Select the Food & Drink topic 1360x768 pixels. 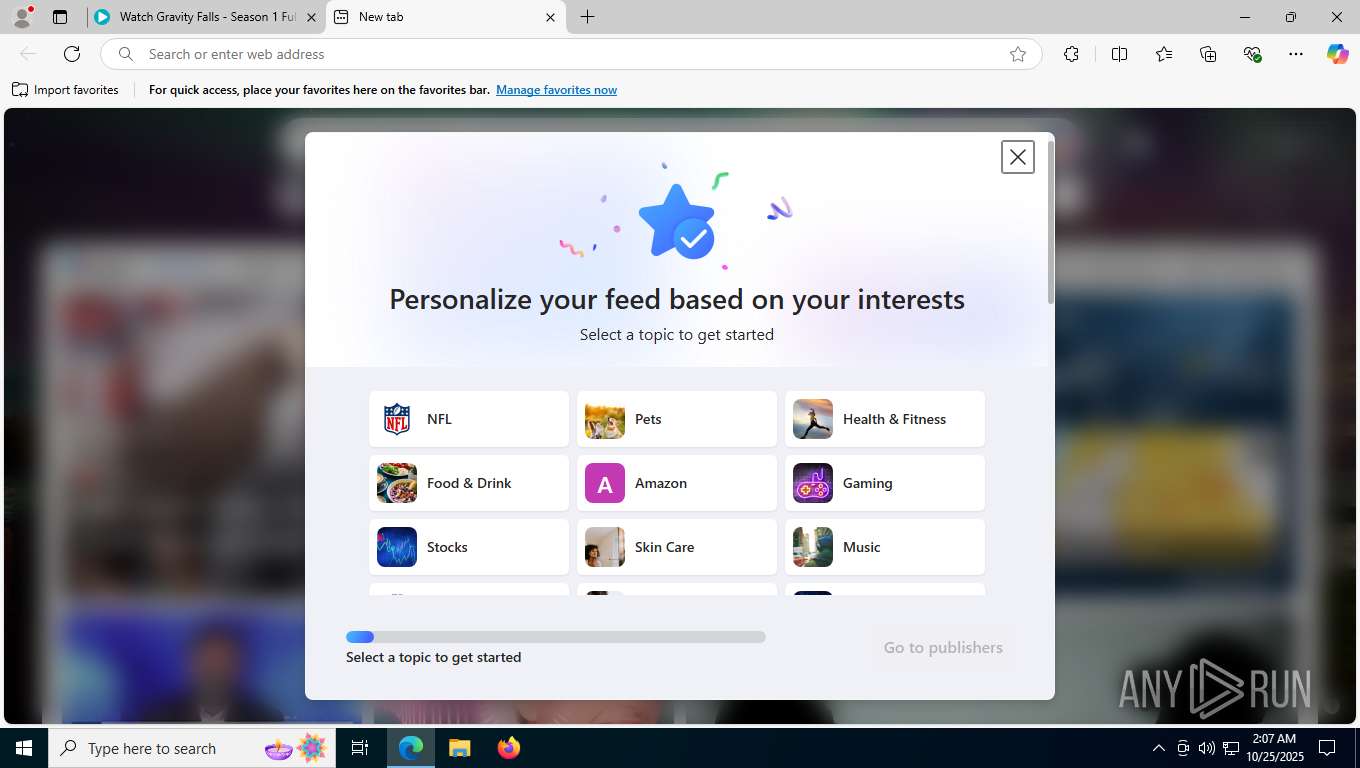469,483
